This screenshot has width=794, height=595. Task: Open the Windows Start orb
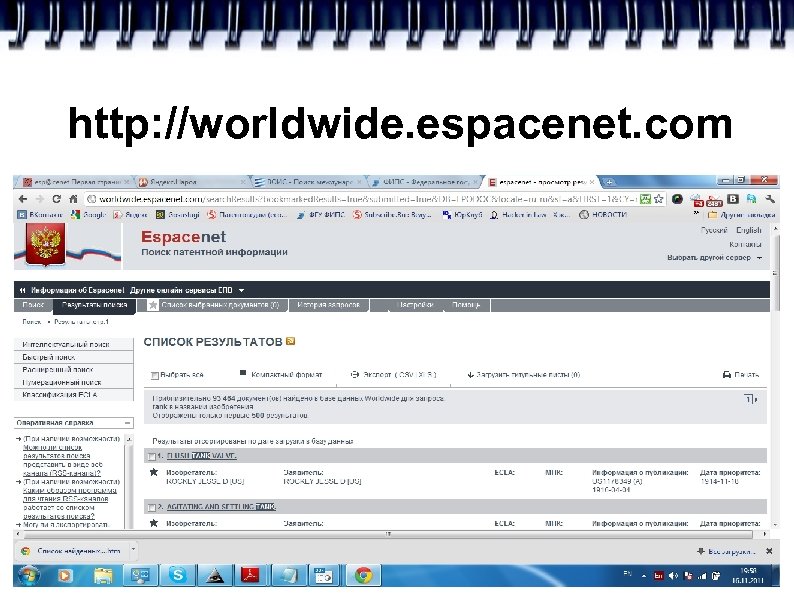(x=29, y=576)
